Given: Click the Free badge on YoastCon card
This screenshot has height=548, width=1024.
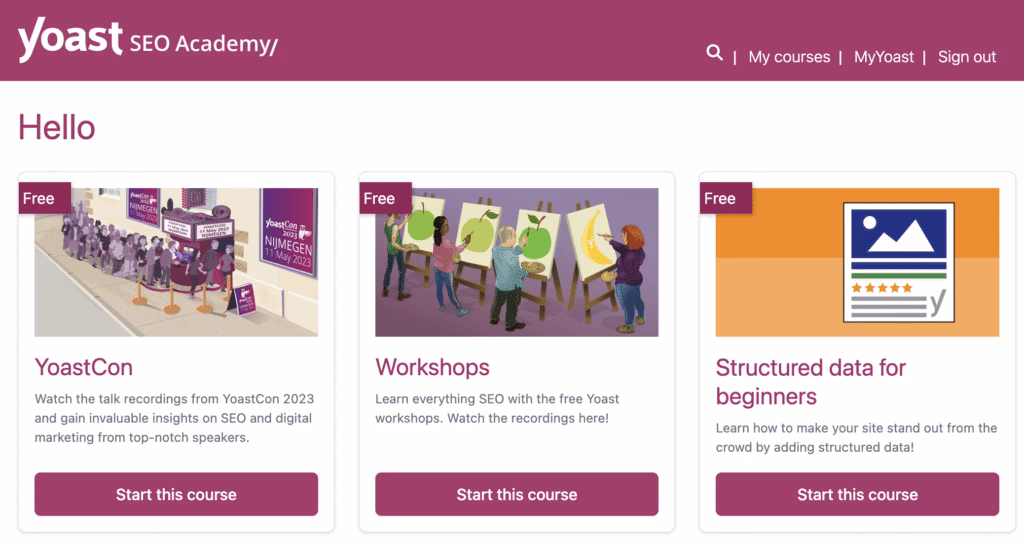Looking at the screenshot, I should pyautogui.click(x=39, y=198).
